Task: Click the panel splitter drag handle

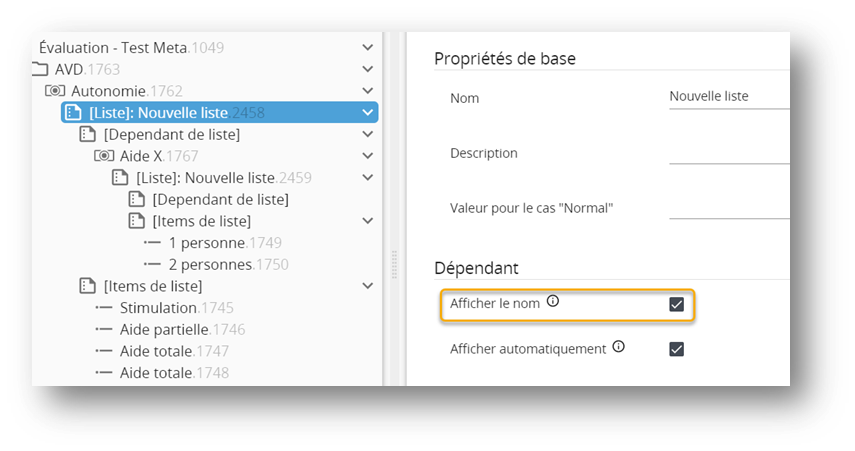Action: 394,265
